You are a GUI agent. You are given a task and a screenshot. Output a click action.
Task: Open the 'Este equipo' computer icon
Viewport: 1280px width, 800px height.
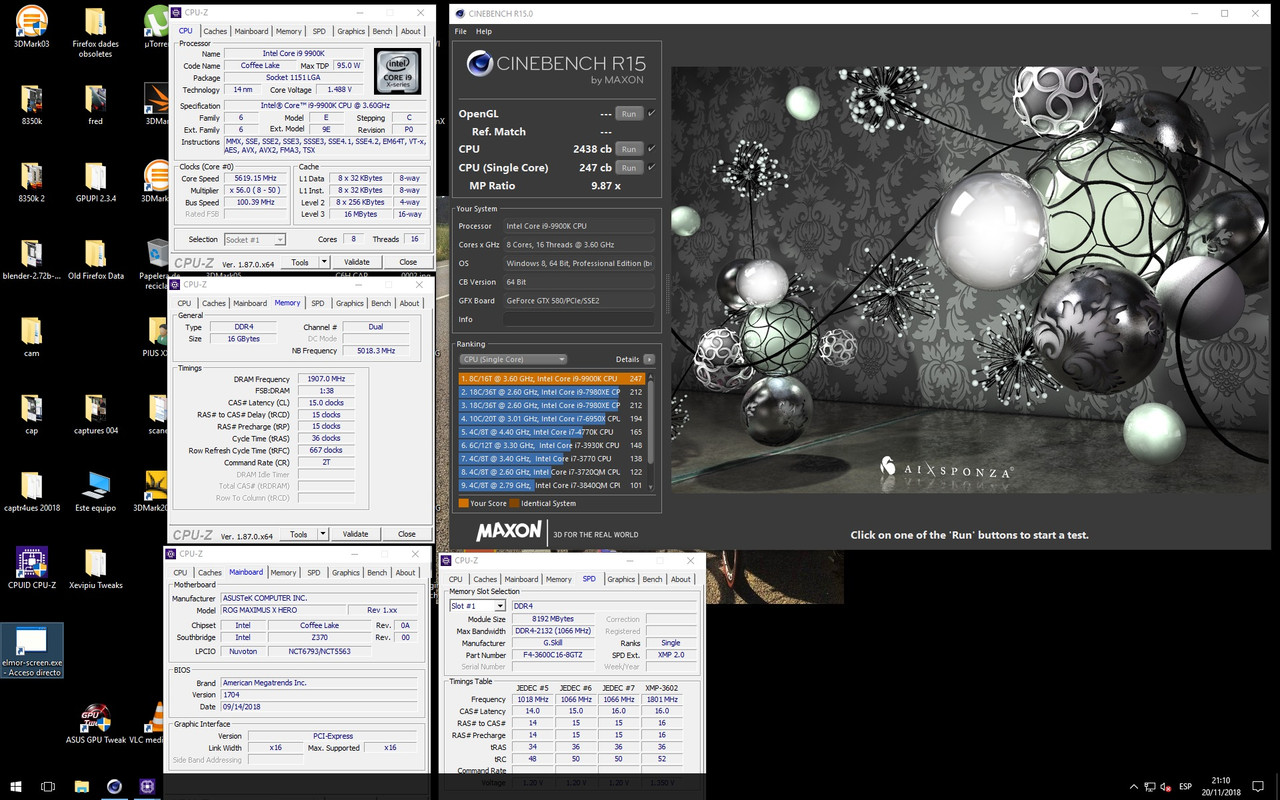[95, 491]
